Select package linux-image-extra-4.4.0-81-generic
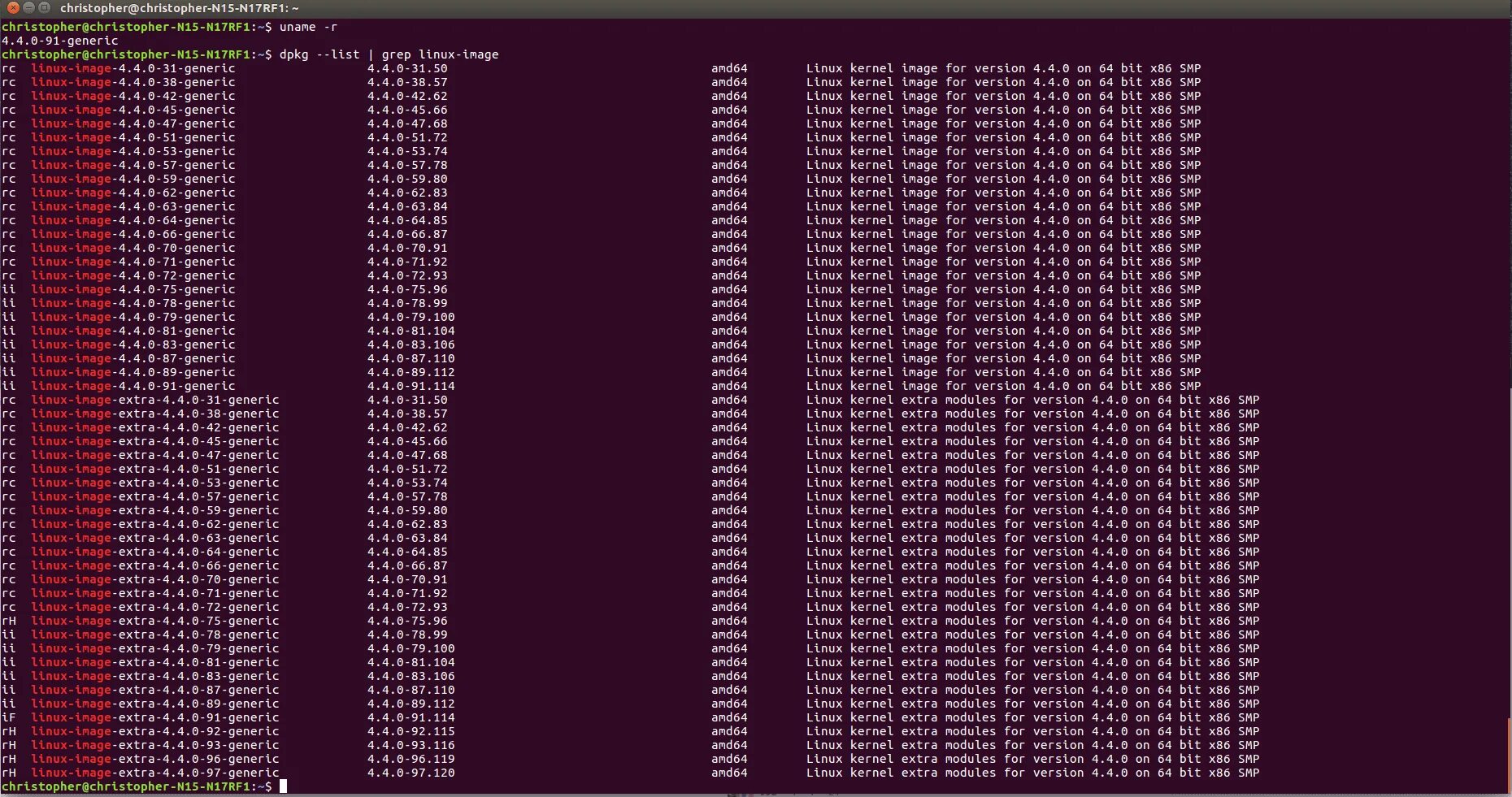Screen dimensions: 1512x797 point(155,662)
